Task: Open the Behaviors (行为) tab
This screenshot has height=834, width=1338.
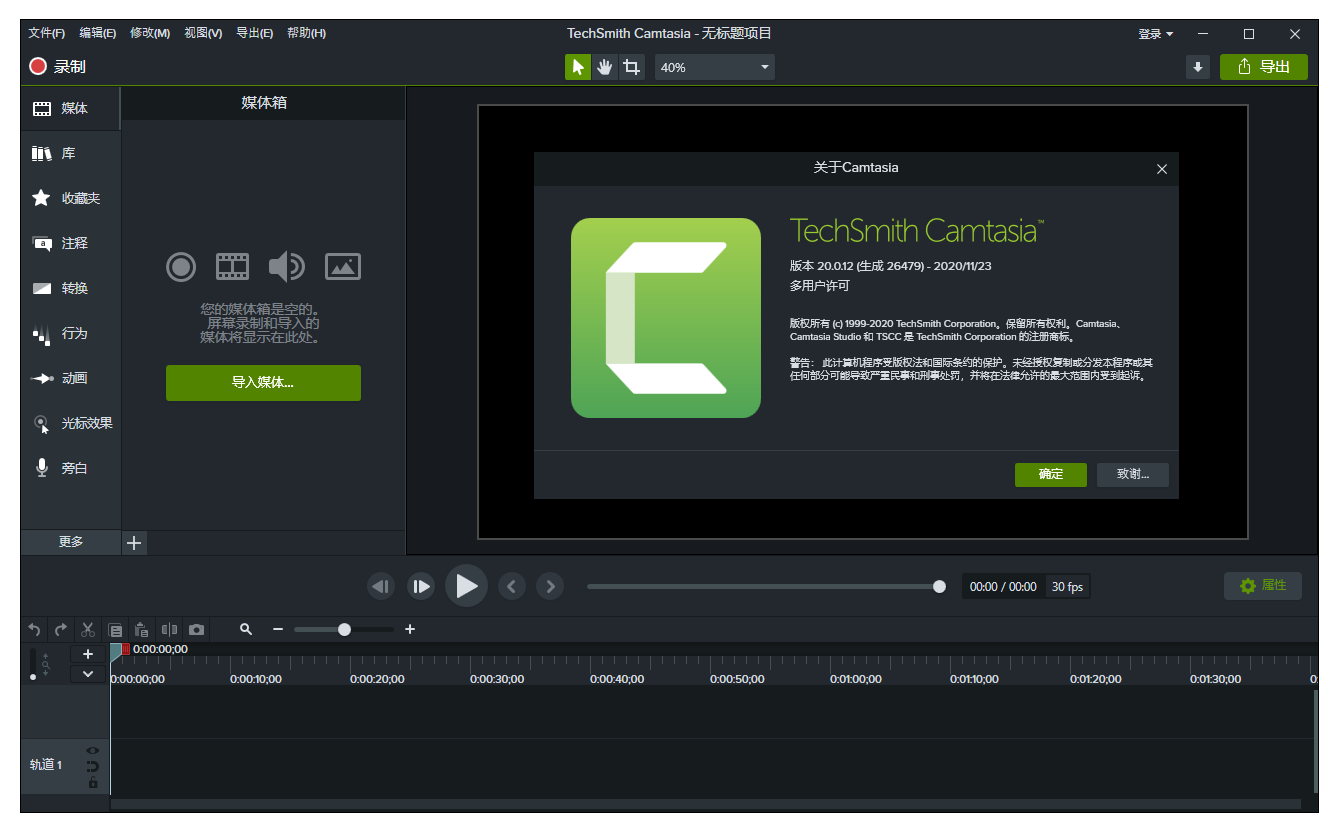Action: coord(71,333)
